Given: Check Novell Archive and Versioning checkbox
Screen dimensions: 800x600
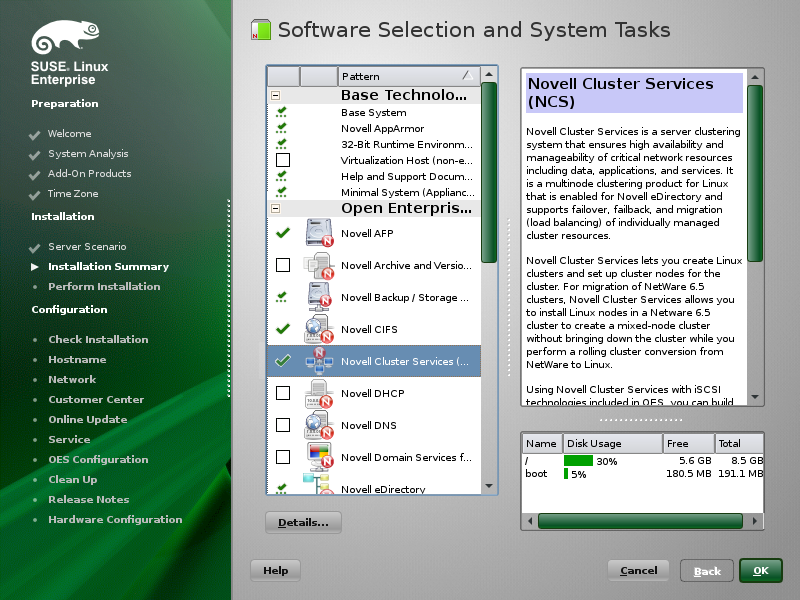Looking at the screenshot, I should (x=283, y=265).
